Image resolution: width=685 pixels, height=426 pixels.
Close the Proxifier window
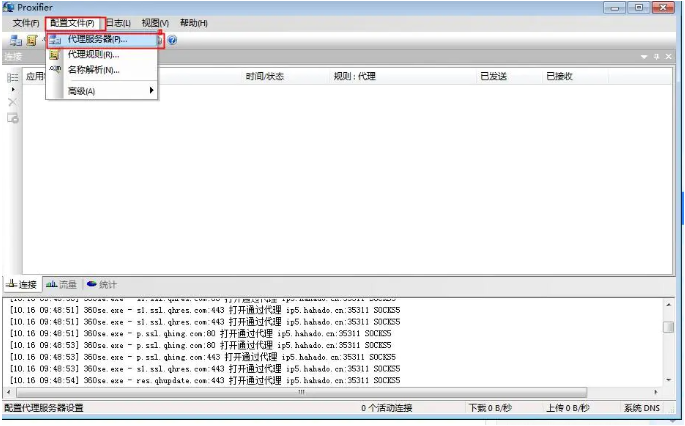tap(663, 8)
